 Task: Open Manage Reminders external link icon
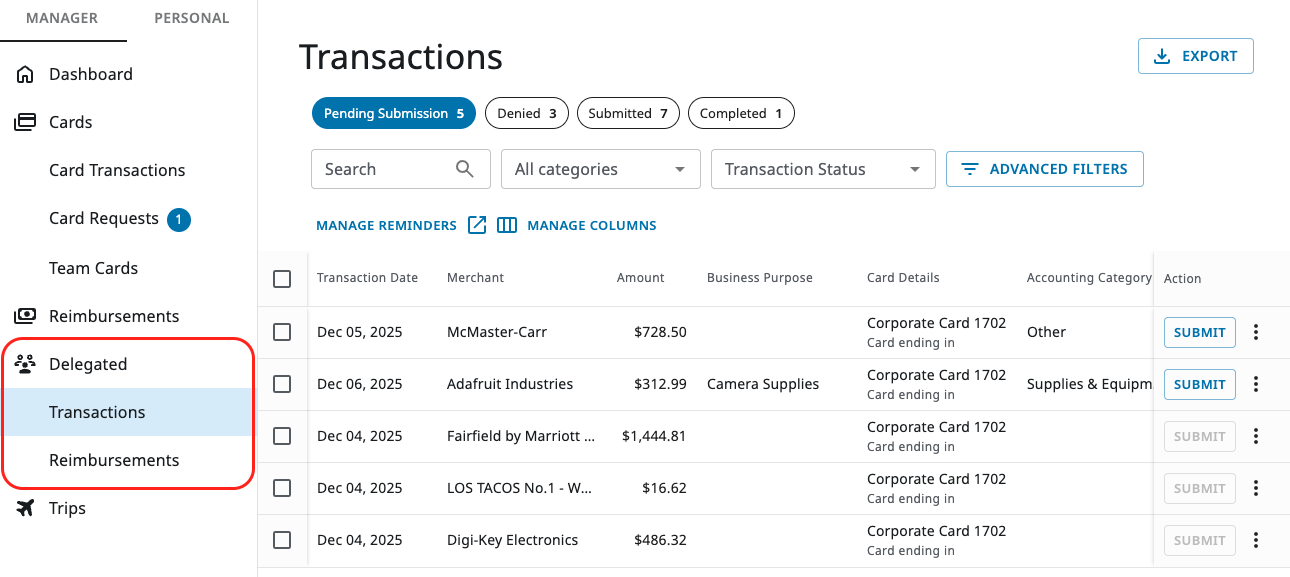pos(477,225)
